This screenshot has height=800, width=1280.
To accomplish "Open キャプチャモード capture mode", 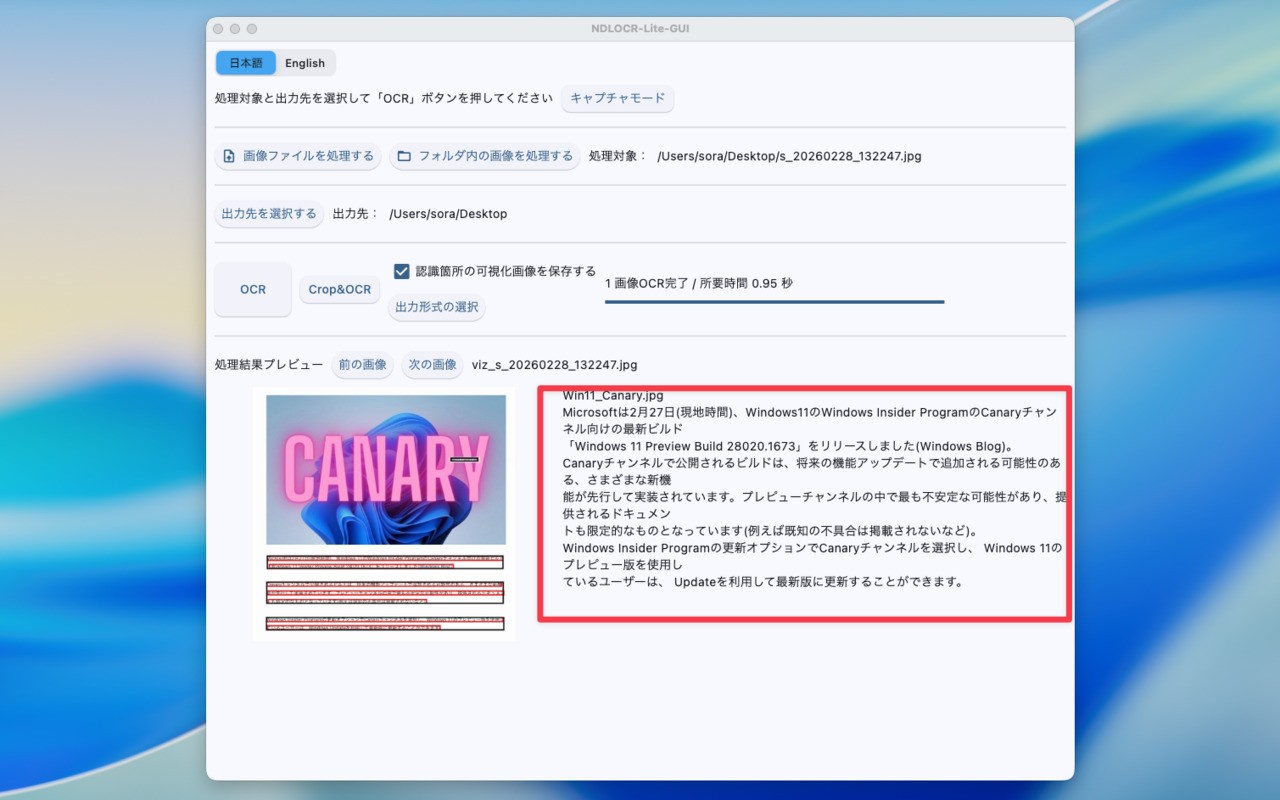I will (617, 98).
